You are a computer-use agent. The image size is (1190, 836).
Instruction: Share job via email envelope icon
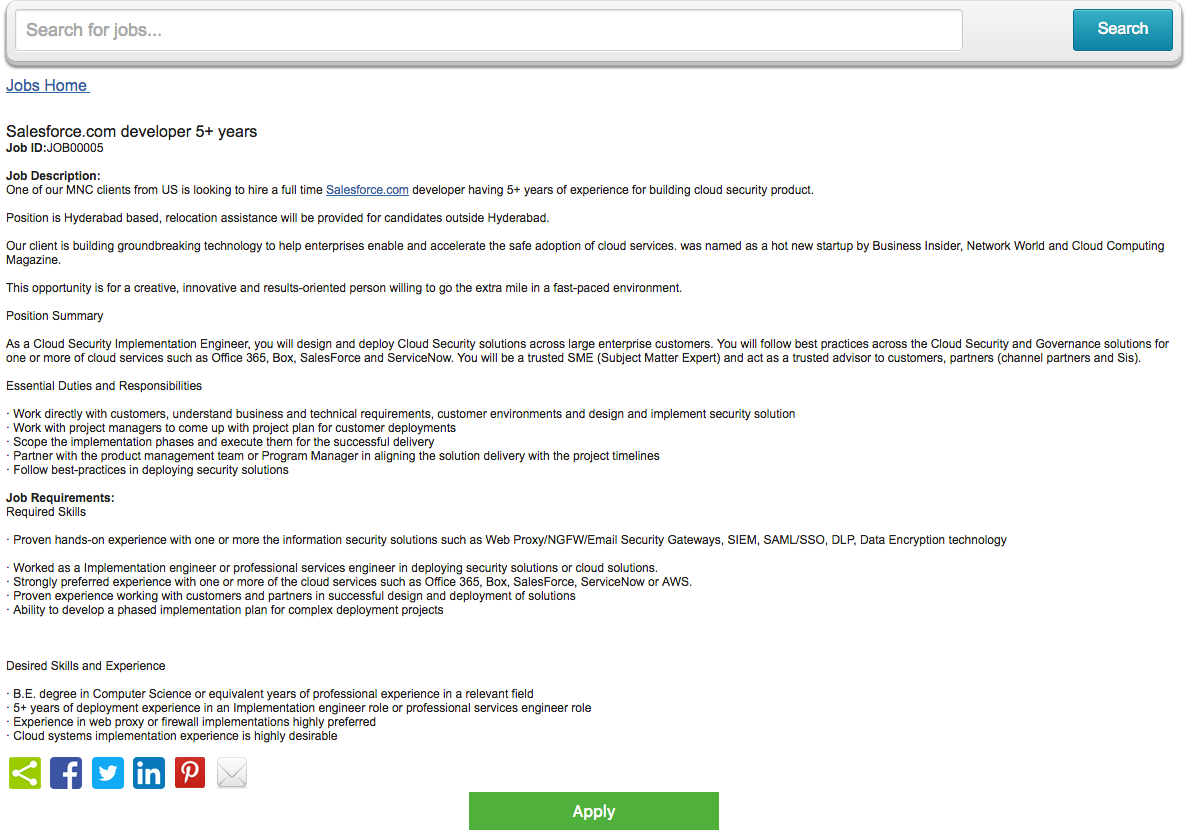point(231,773)
